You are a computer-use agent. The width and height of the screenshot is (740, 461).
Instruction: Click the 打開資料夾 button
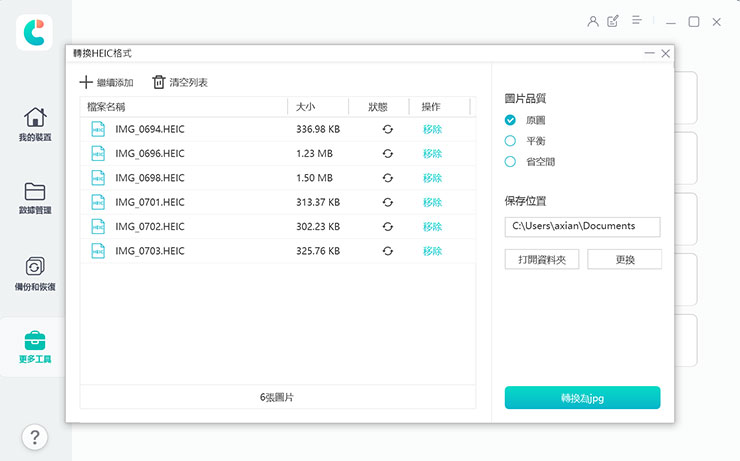click(541, 260)
